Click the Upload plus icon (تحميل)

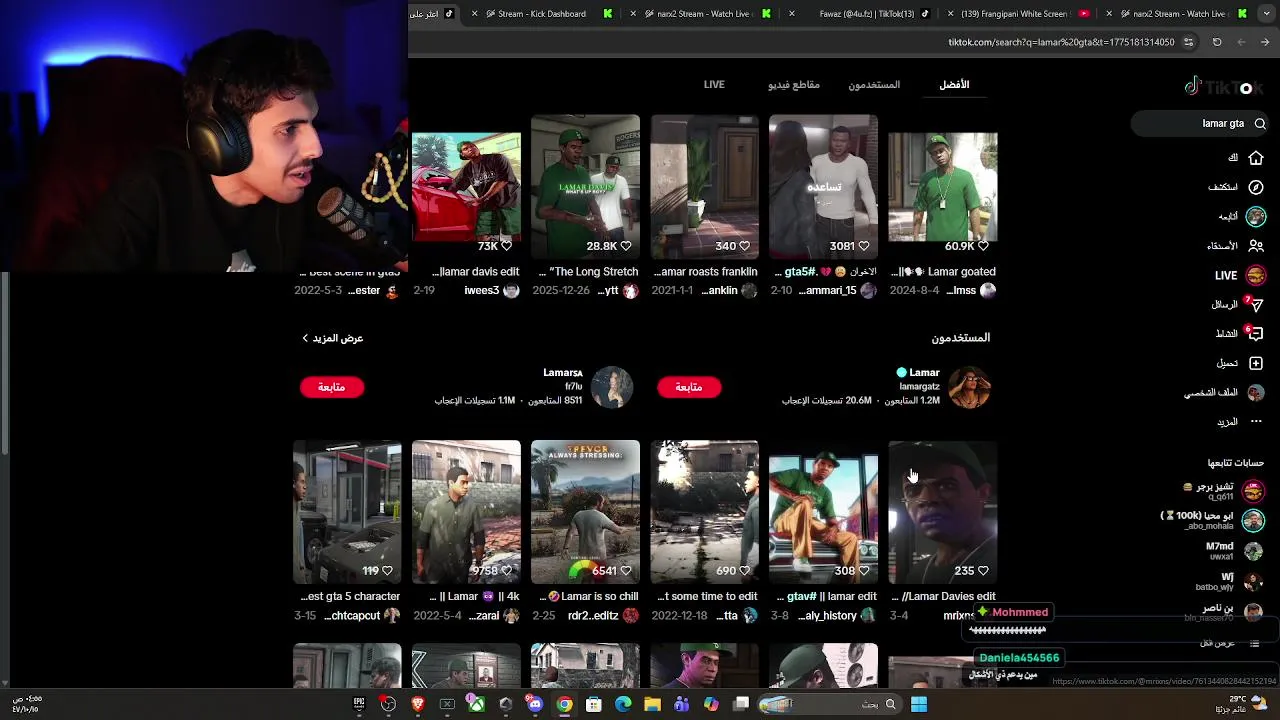[x=1256, y=363]
